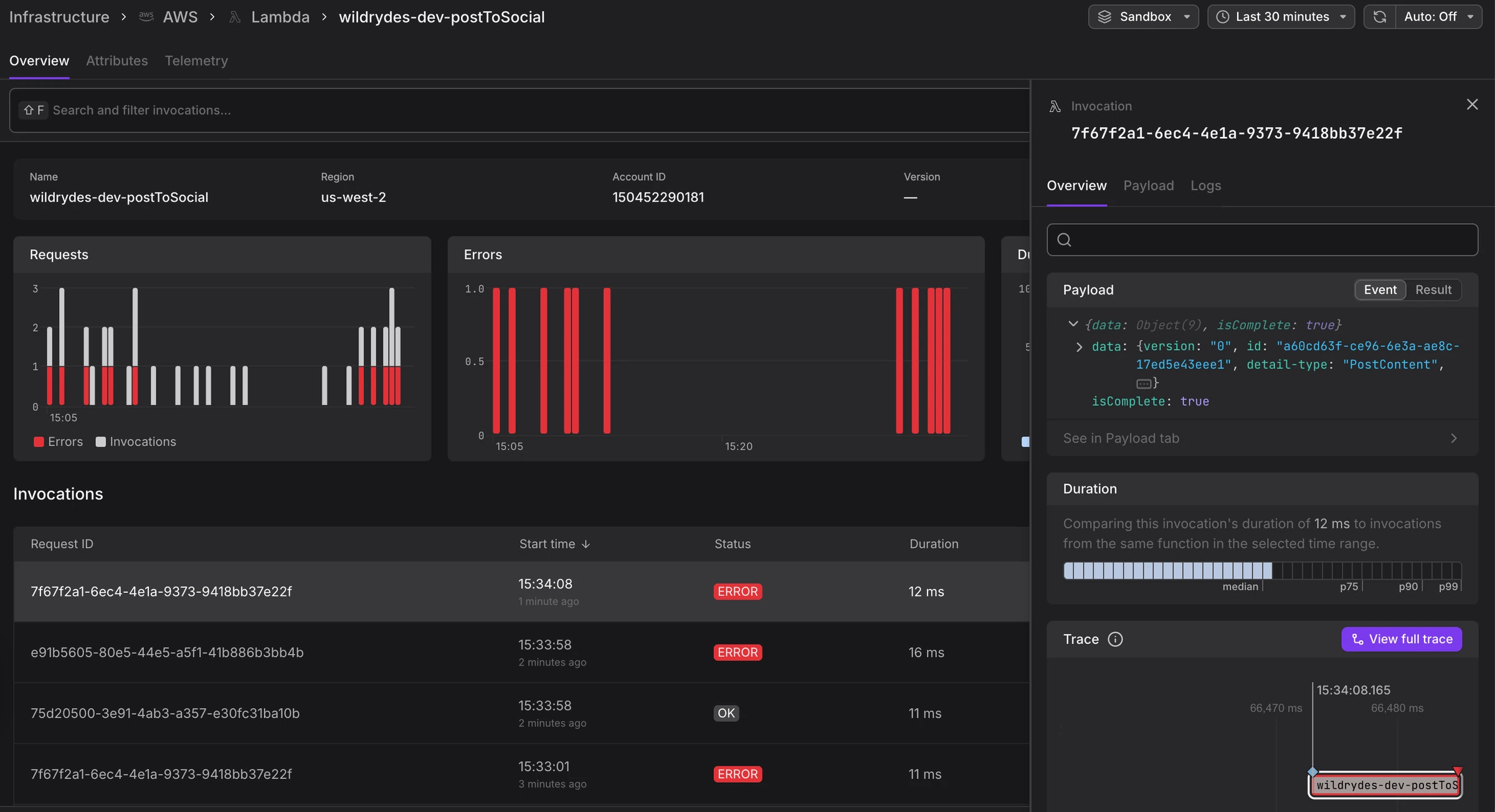Click the Lambda icon beside the Invocation heading

click(1055, 106)
